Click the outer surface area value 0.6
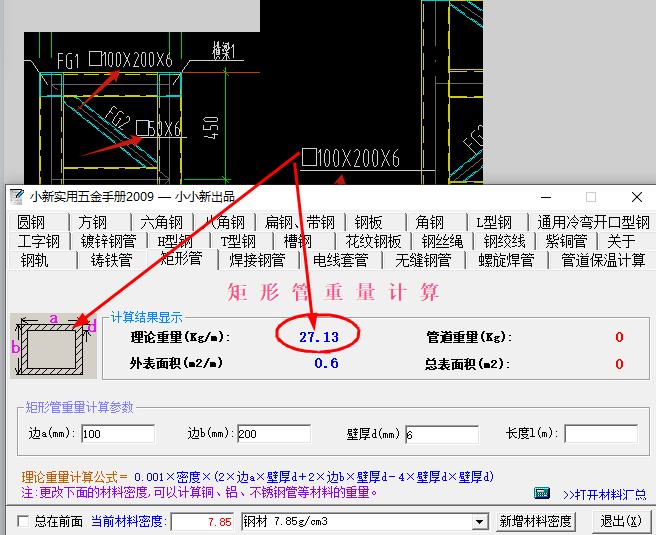This screenshot has height=535, width=656. (x=326, y=363)
